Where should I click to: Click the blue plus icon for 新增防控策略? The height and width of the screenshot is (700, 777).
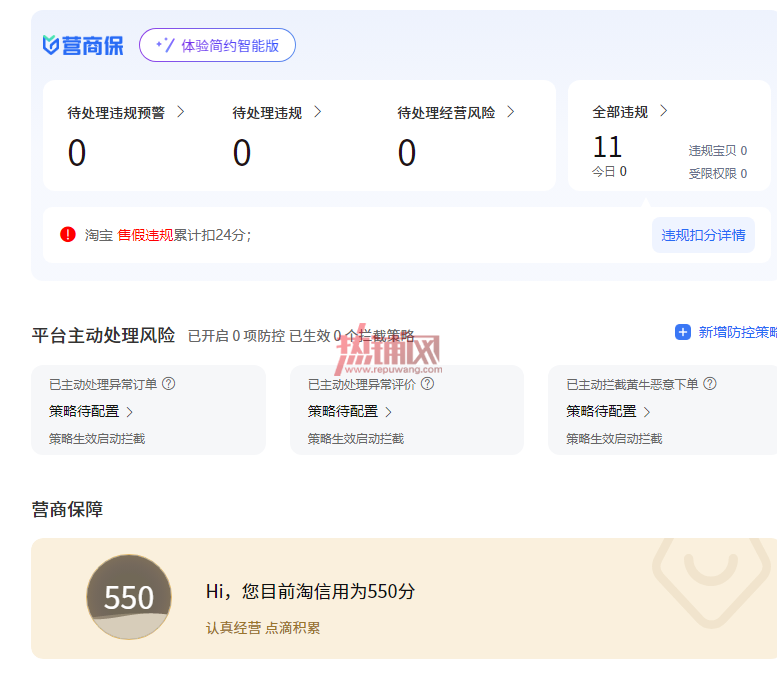pos(683,332)
